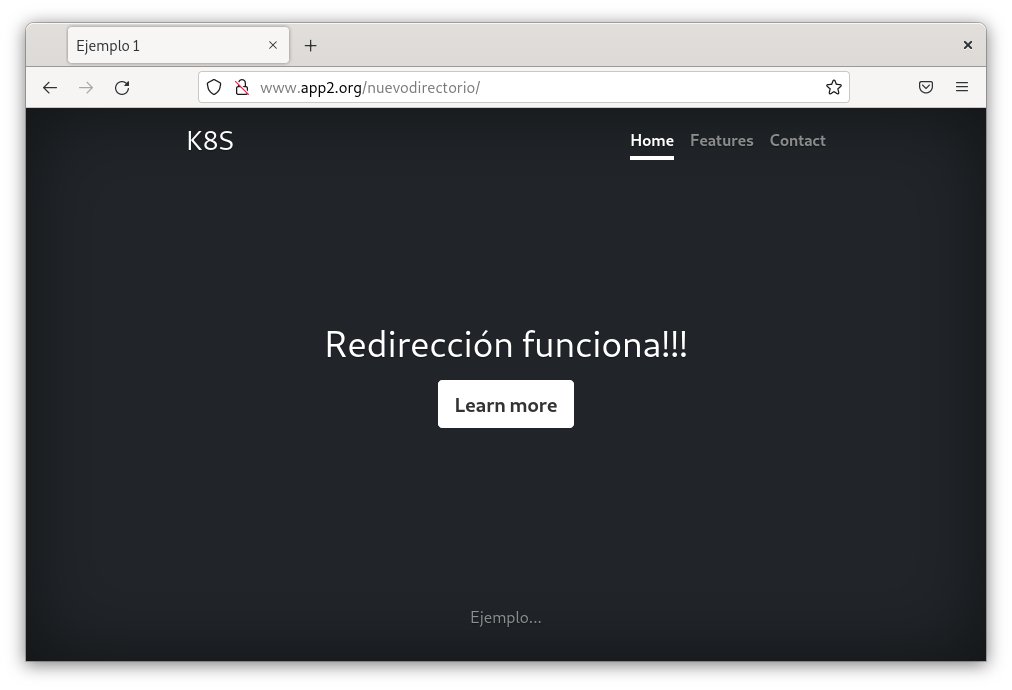
Task: Open the Firefox hamburger menu
Action: coord(962,88)
